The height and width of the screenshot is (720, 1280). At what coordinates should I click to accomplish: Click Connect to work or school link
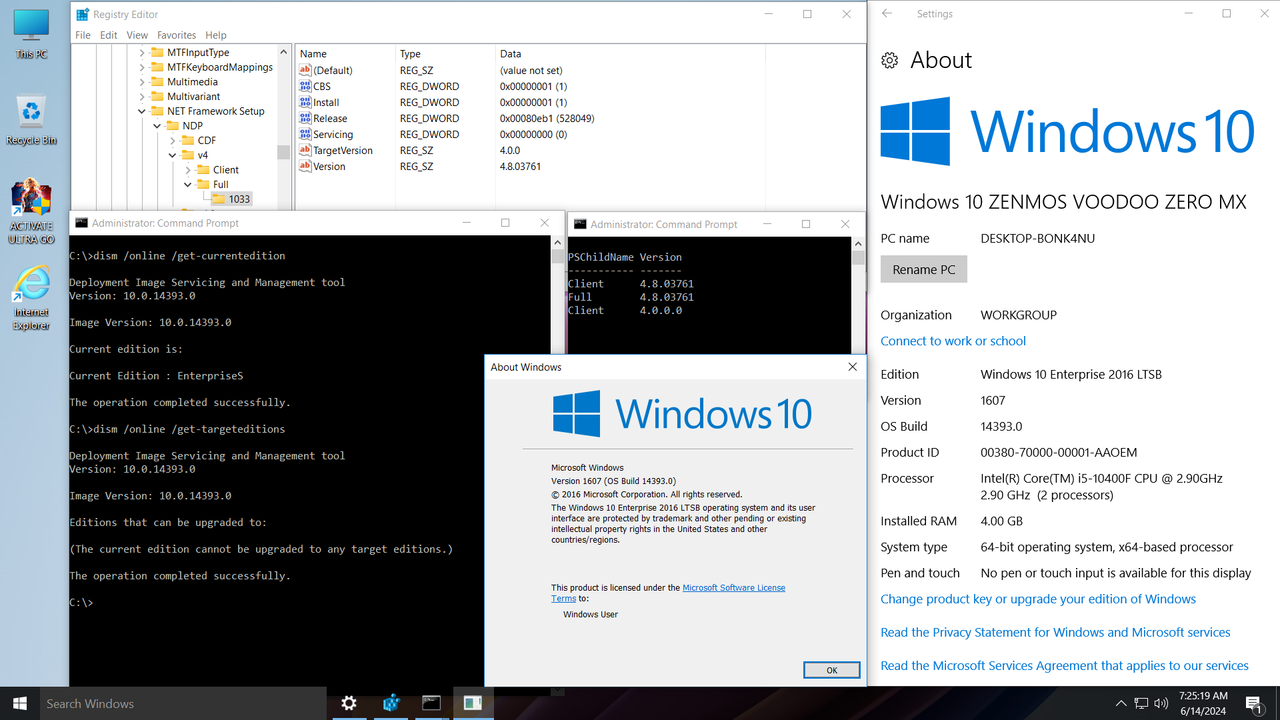click(x=953, y=341)
